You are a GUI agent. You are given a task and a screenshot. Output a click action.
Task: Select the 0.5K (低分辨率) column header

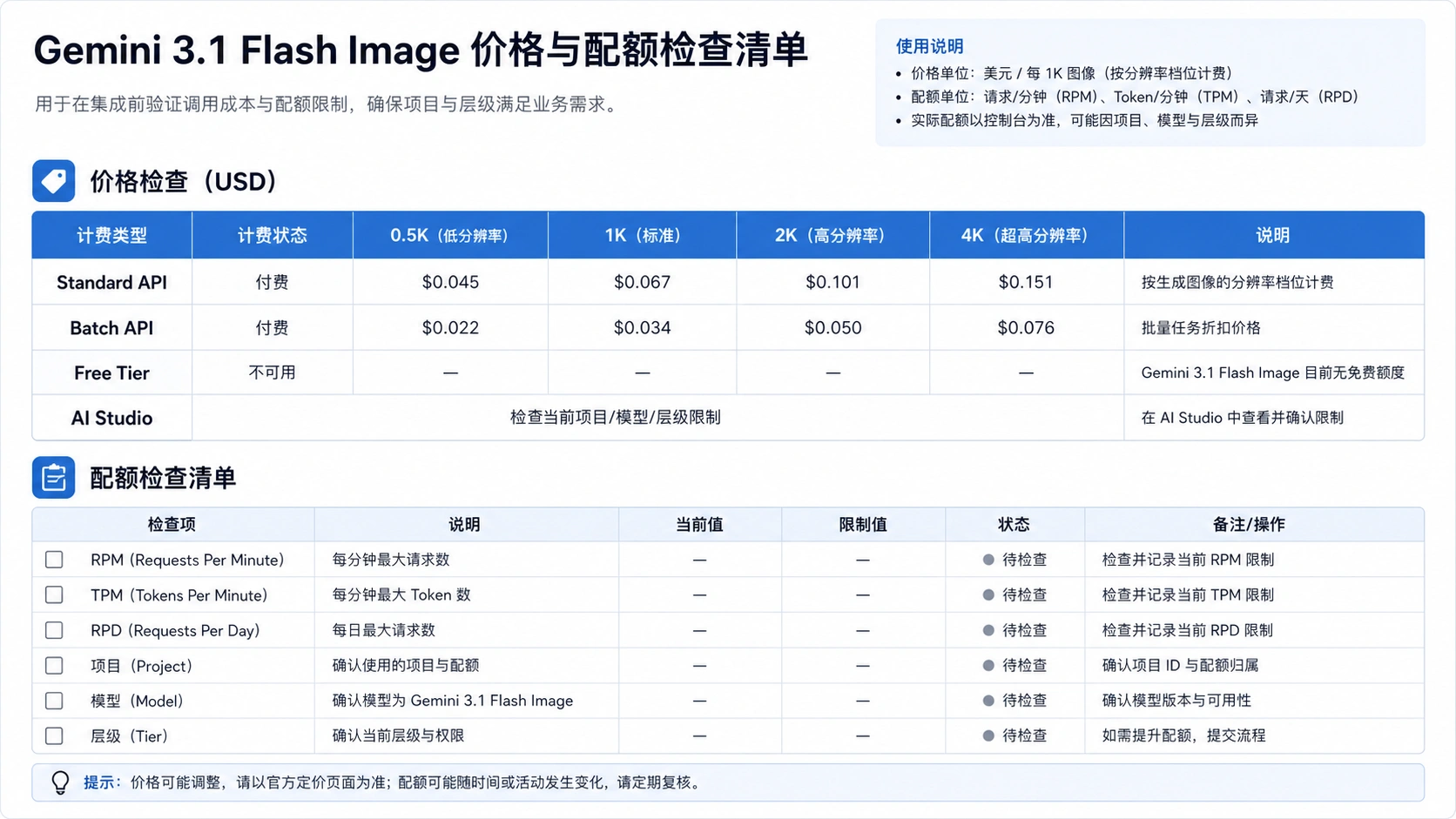pos(450,235)
